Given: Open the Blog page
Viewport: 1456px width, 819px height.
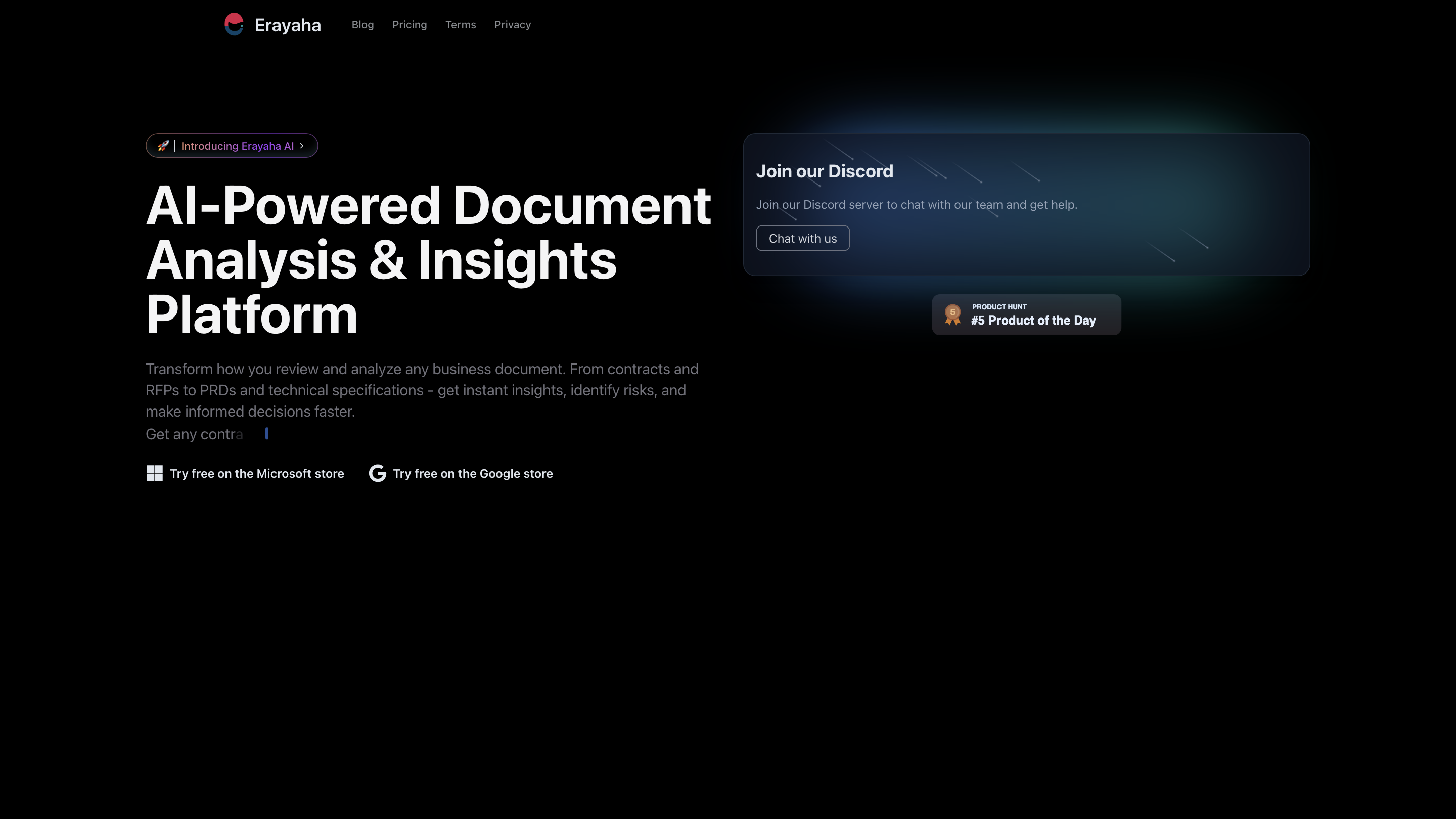Looking at the screenshot, I should pos(362,25).
